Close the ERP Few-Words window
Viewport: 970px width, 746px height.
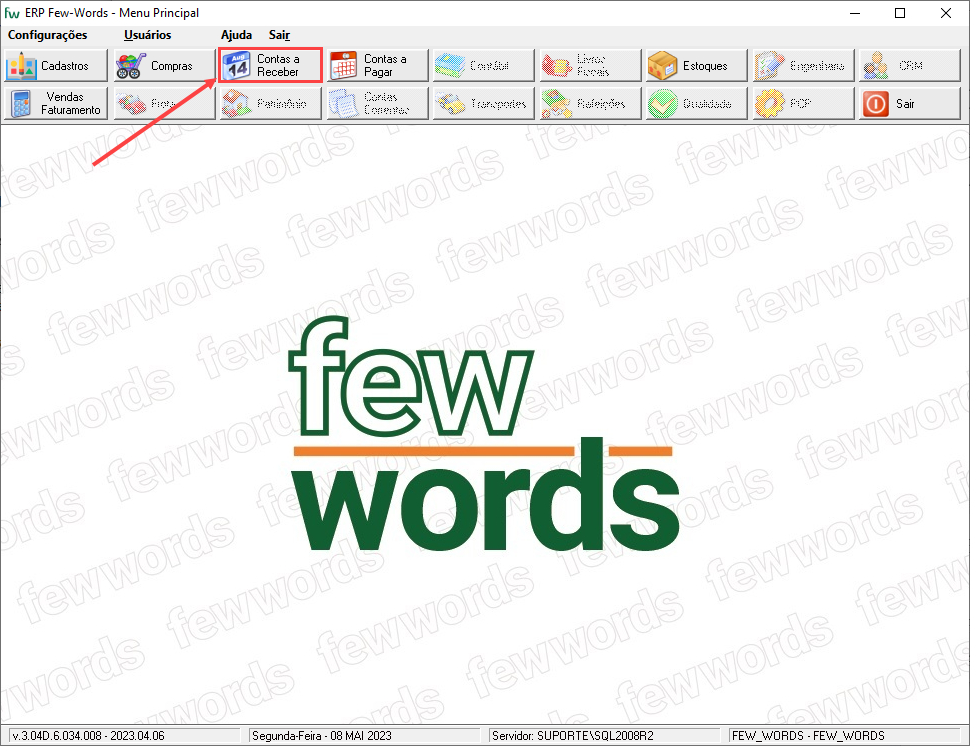click(946, 13)
